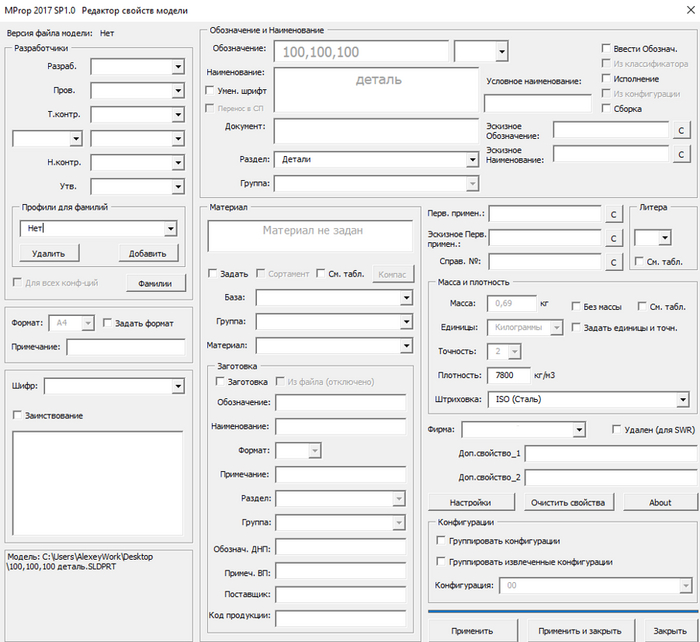Screen dimensions: 700x642
Task: Enable Группировать конфигурации checkbox
Action: [x=442, y=540]
